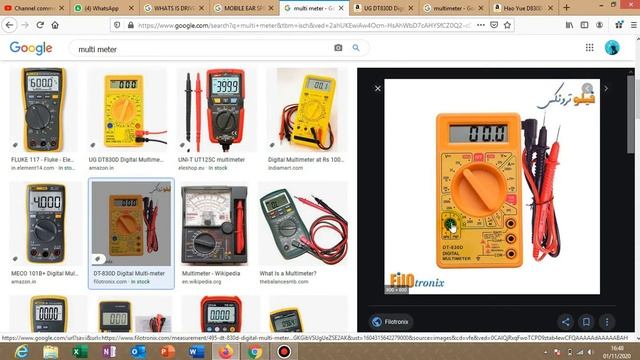Open Excel from the taskbar
The image size is (640, 360).
coord(80,351)
